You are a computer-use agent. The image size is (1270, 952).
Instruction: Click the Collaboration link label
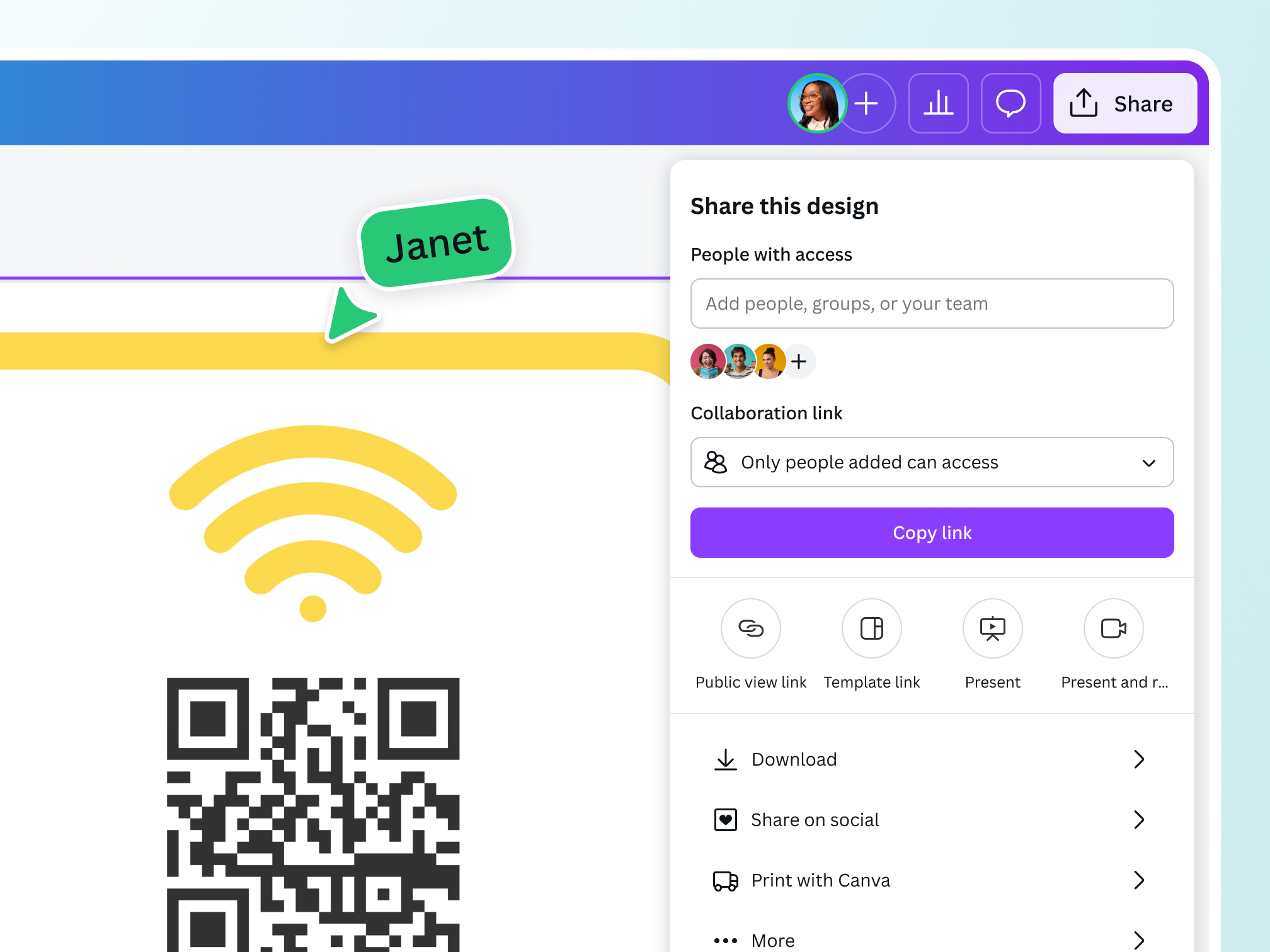(766, 413)
